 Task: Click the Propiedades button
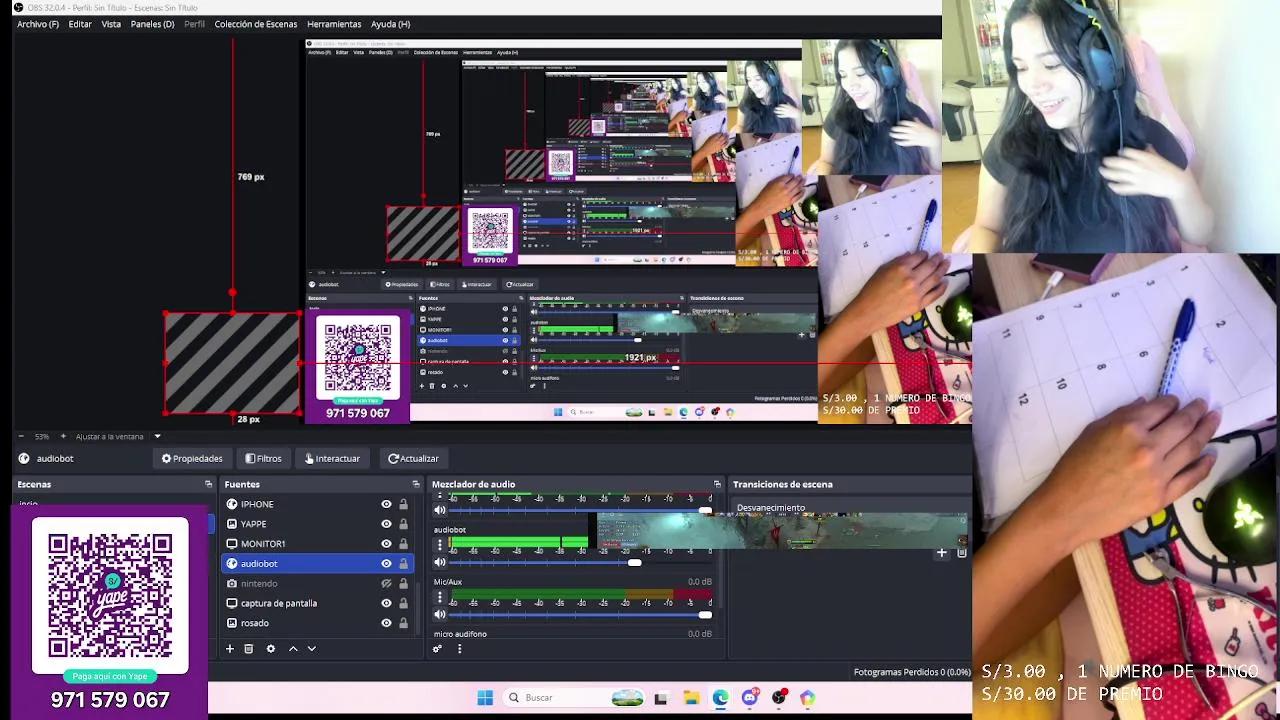click(x=192, y=459)
